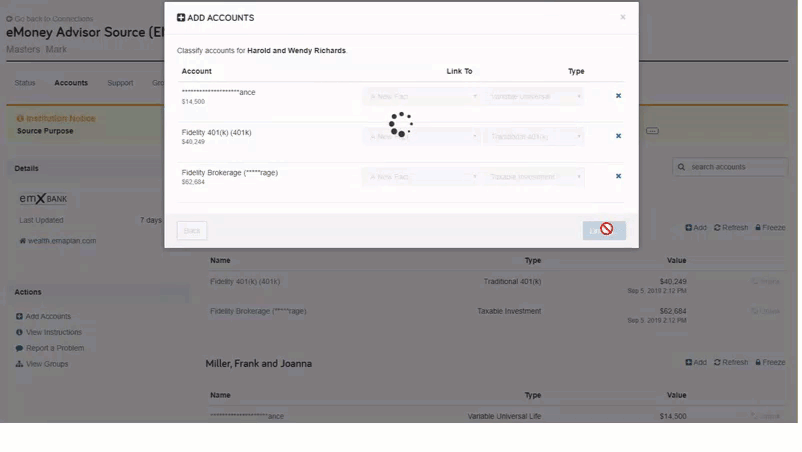The width and height of the screenshot is (802, 452).
Task: Click the ellipsis button in the notice bar
Action: pos(652,131)
